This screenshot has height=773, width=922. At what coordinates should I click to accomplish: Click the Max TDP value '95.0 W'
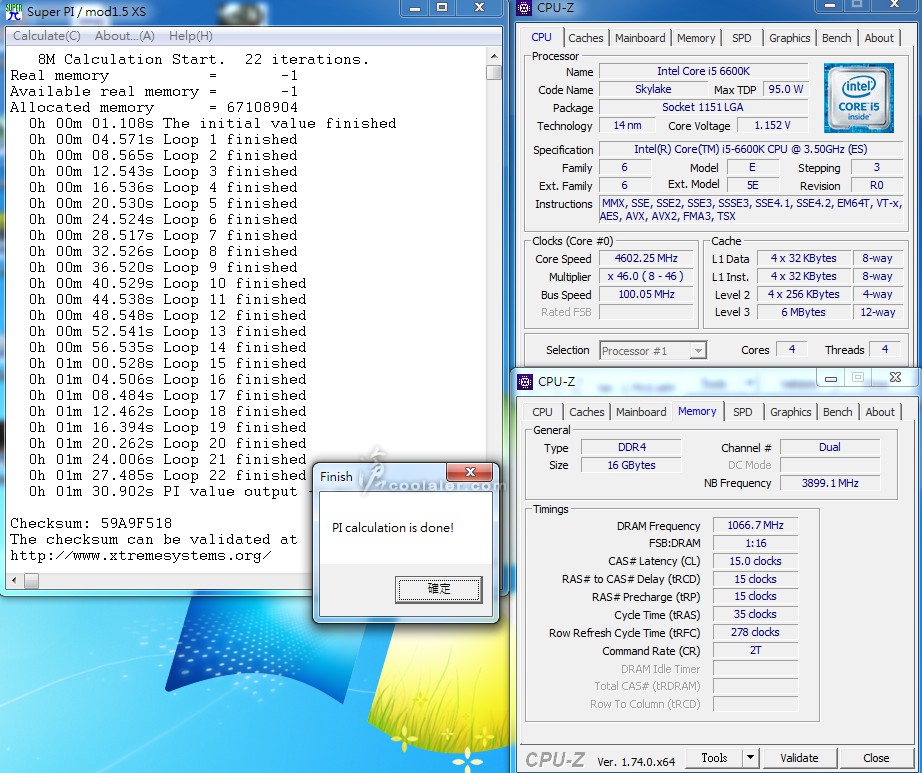click(x=786, y=89)
